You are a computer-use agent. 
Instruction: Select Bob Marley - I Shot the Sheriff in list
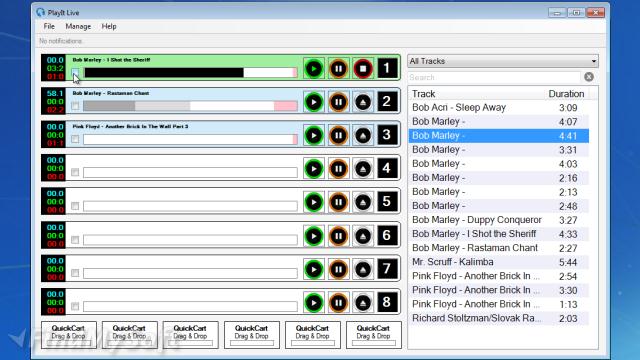pos(499,234)
